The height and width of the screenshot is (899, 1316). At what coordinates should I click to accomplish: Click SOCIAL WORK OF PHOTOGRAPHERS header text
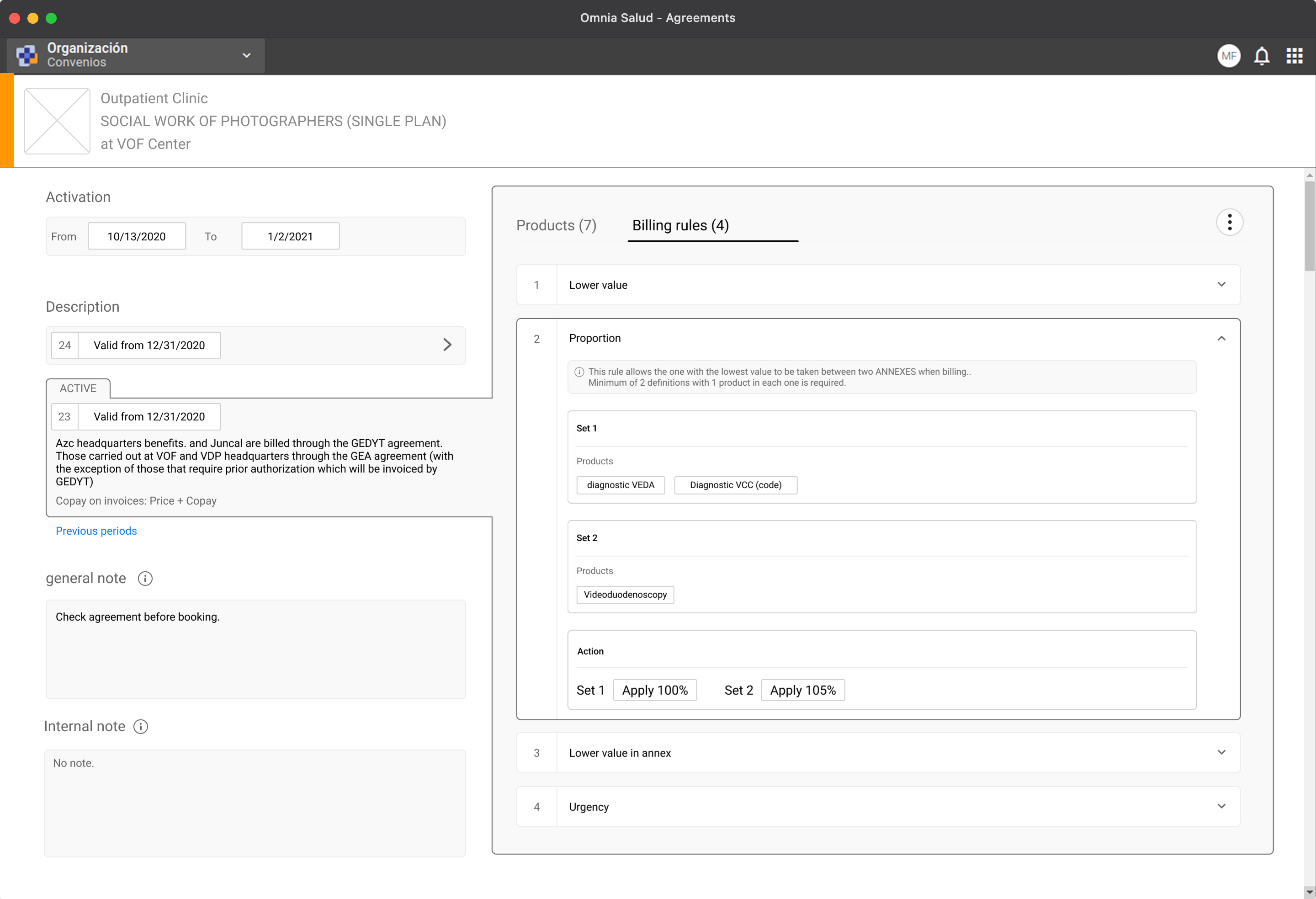[274, 121]
